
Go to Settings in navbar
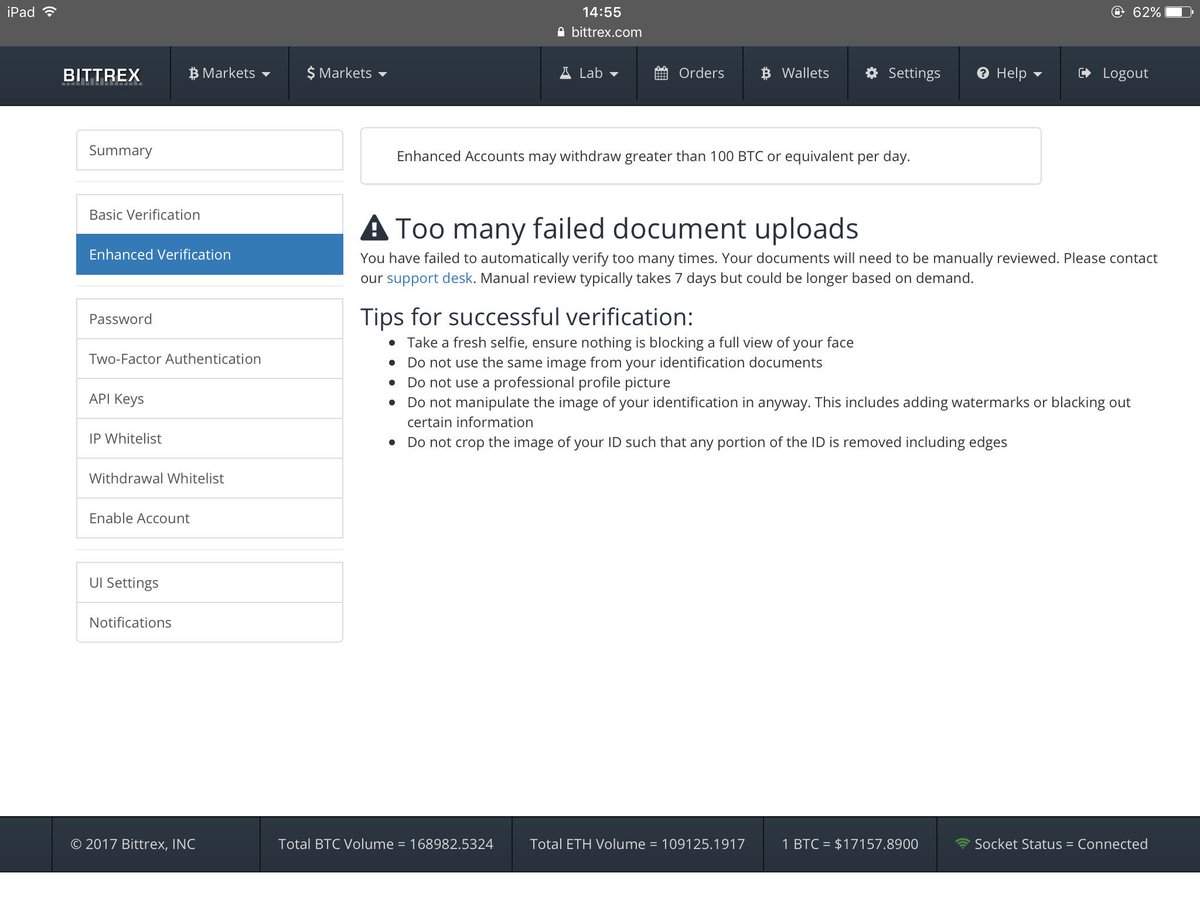(903, 73)
